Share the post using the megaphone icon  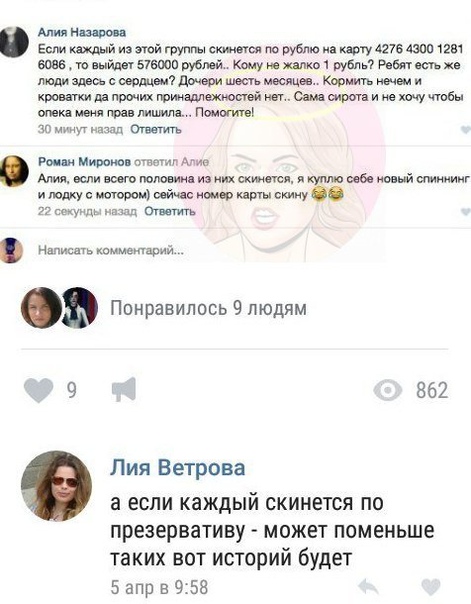pos(124,389)
